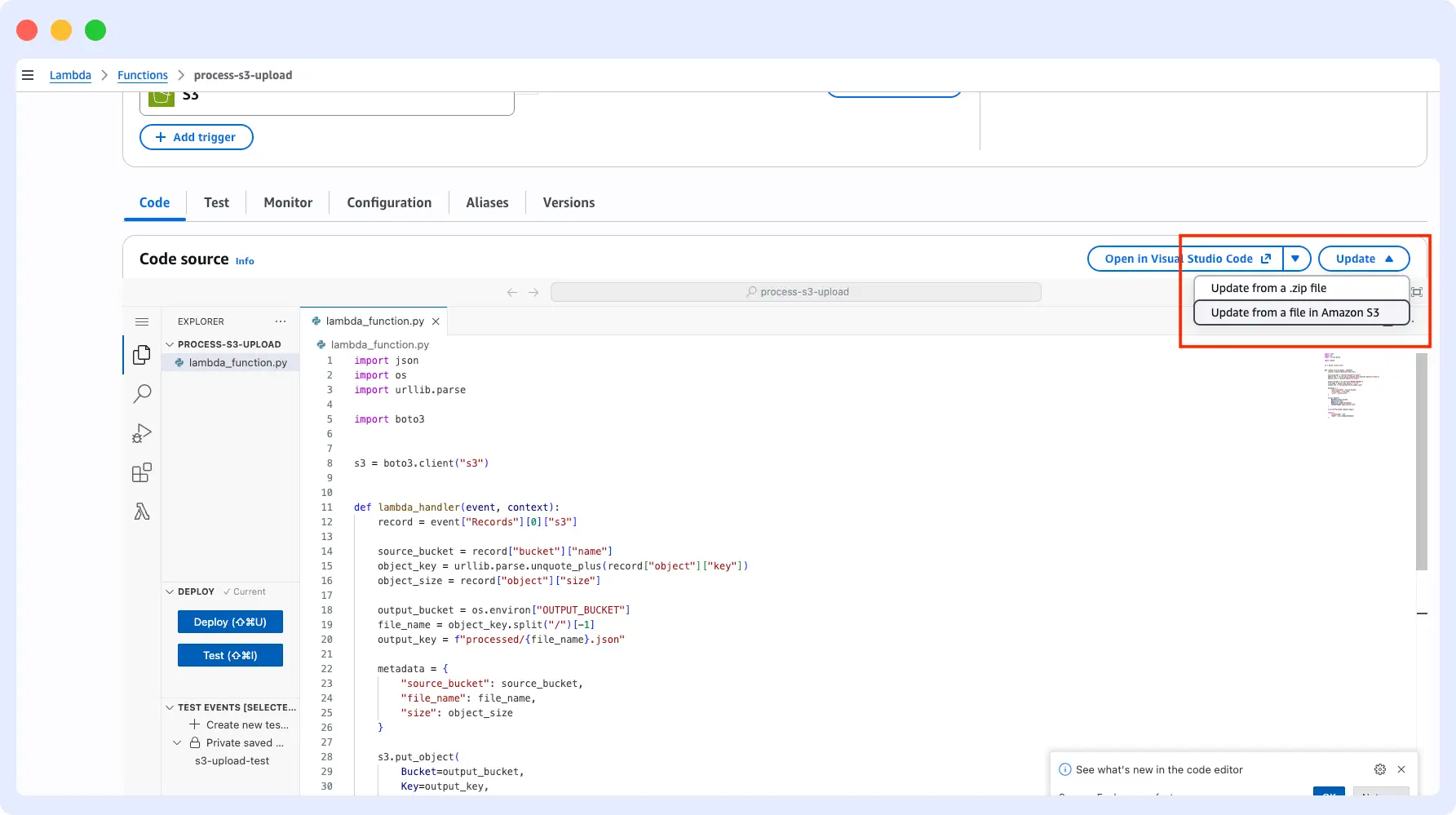The image size is (1456, 815).
Task: Select the lambda_function.py editor tab
Action: (x=374, y=321)
